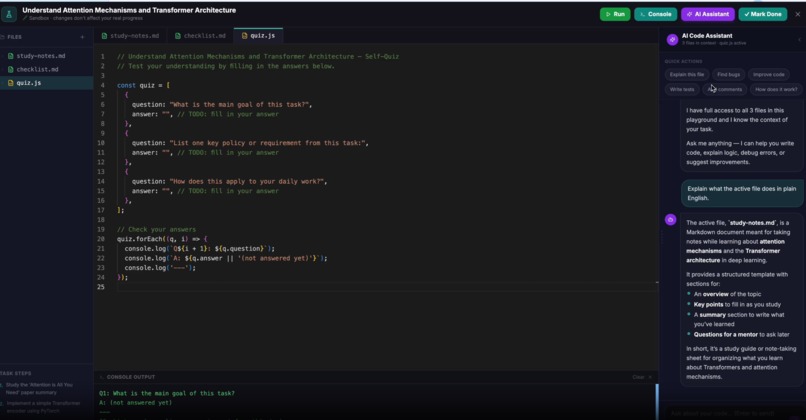Click the Add comments quick action

(x=724, y=89)
